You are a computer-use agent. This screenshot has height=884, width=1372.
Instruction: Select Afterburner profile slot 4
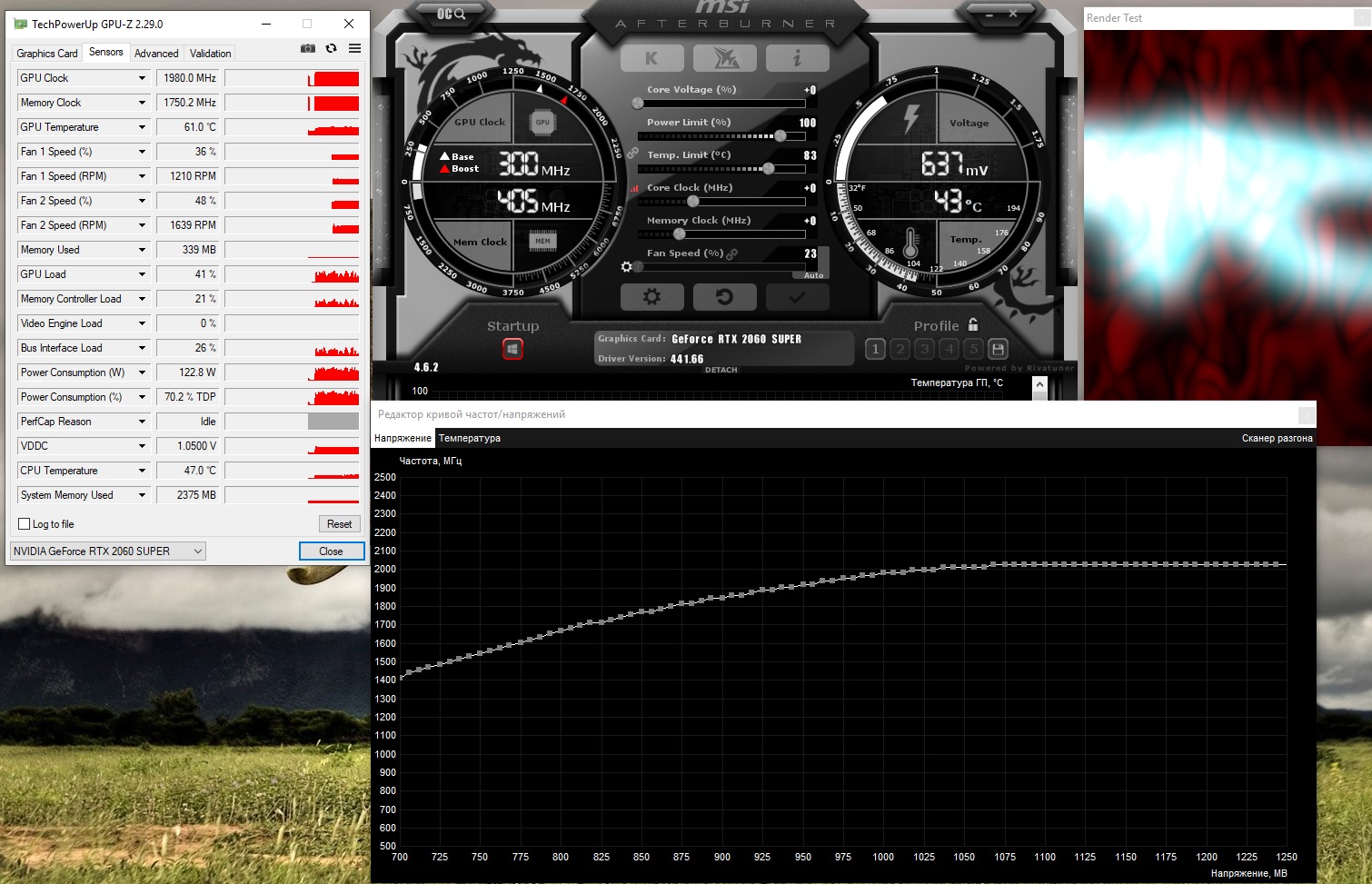tap(949, 349)
